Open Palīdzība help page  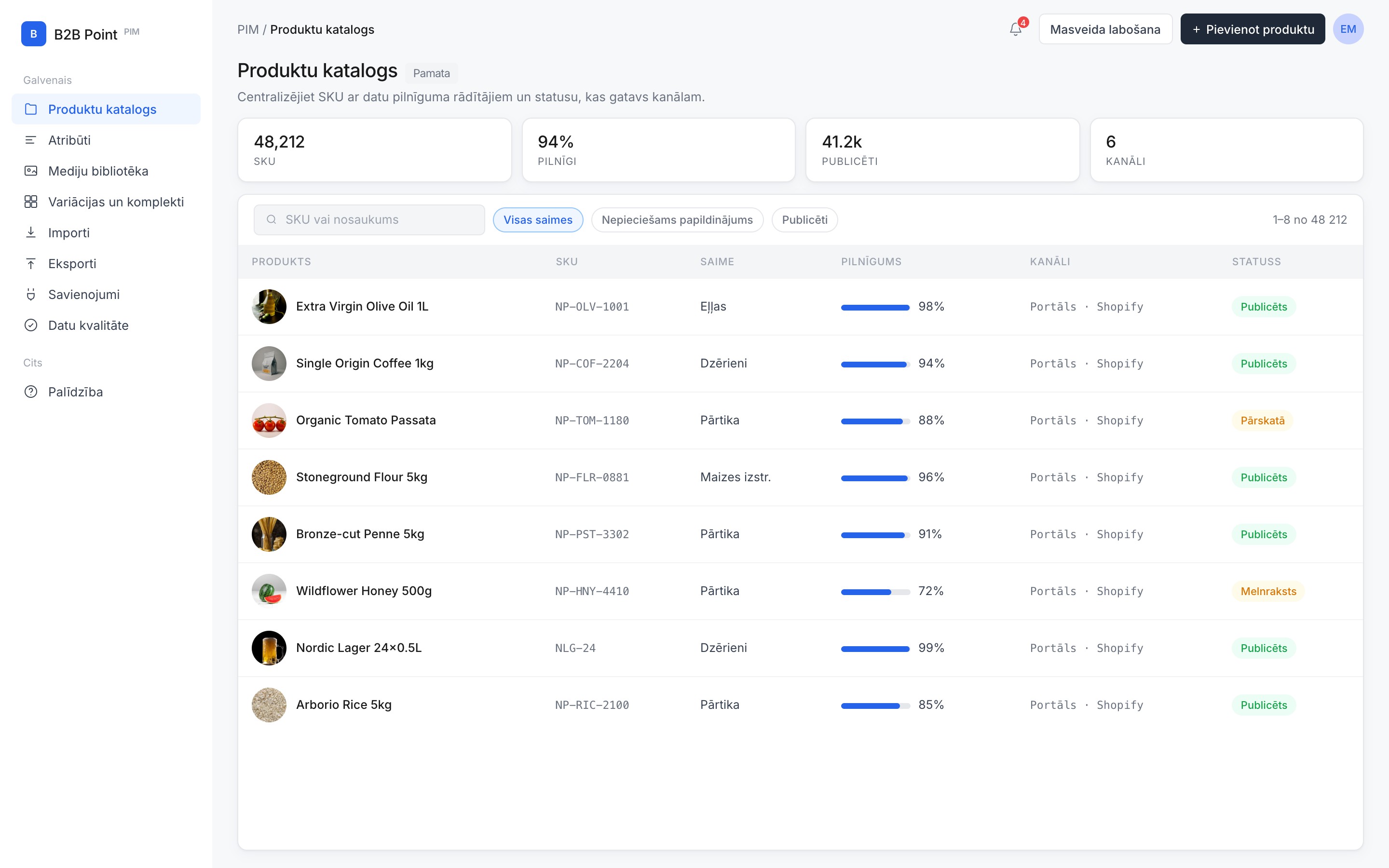coord(106,392)
